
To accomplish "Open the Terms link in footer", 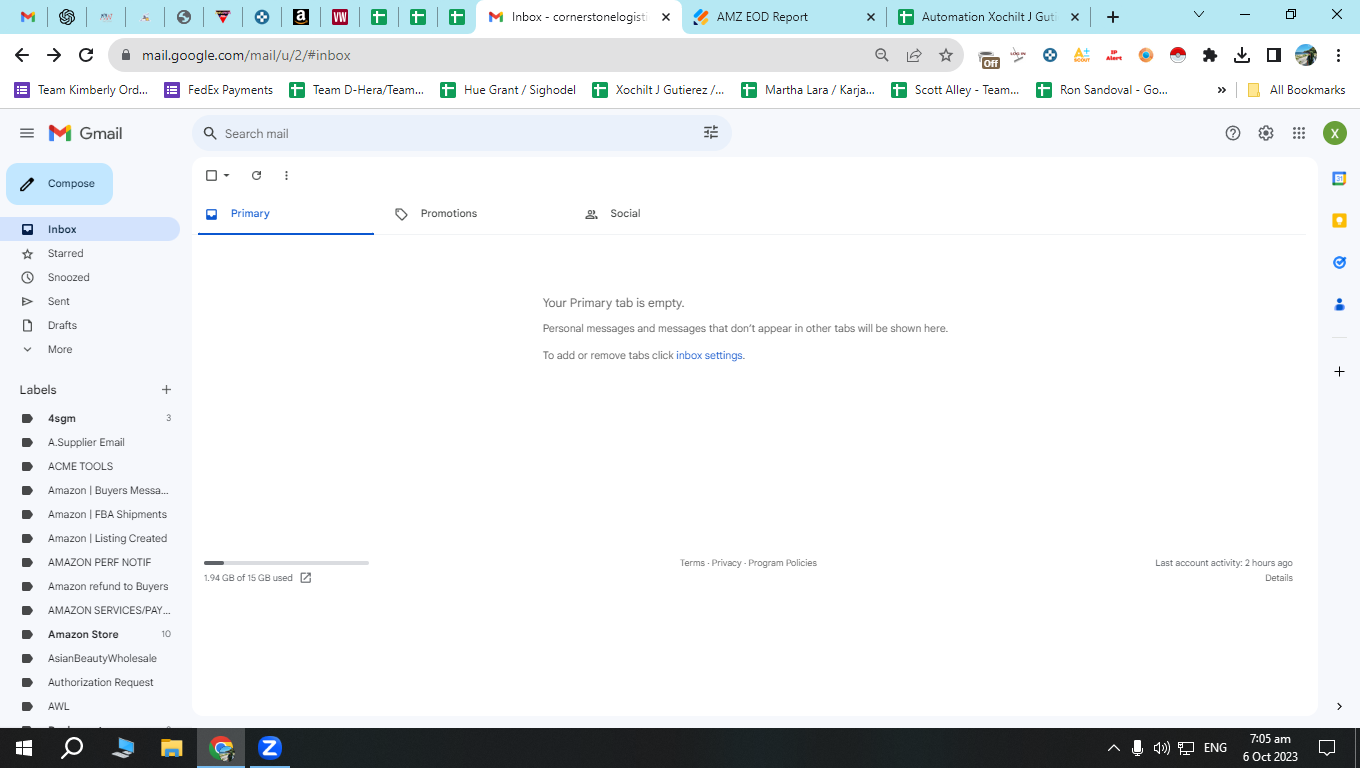I will [x=692, y=563].
